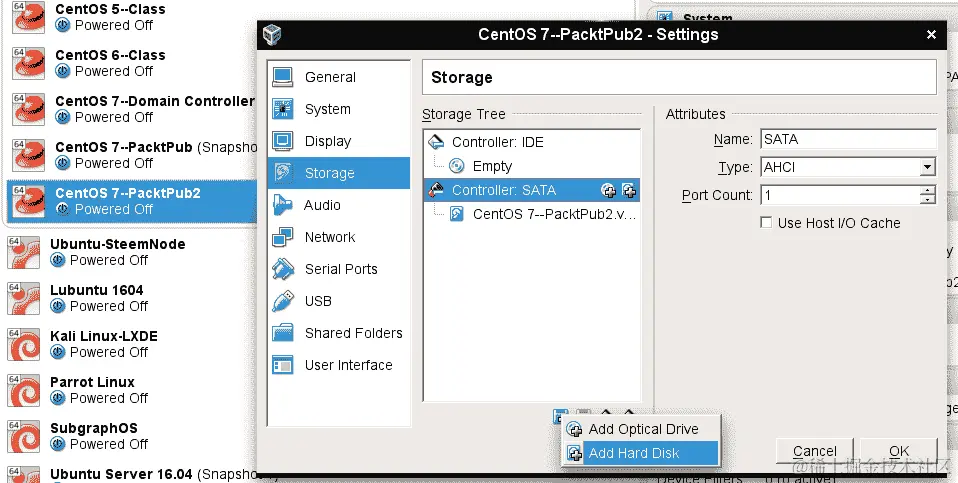Open the Serial Ports settings category

click(338, 269)
